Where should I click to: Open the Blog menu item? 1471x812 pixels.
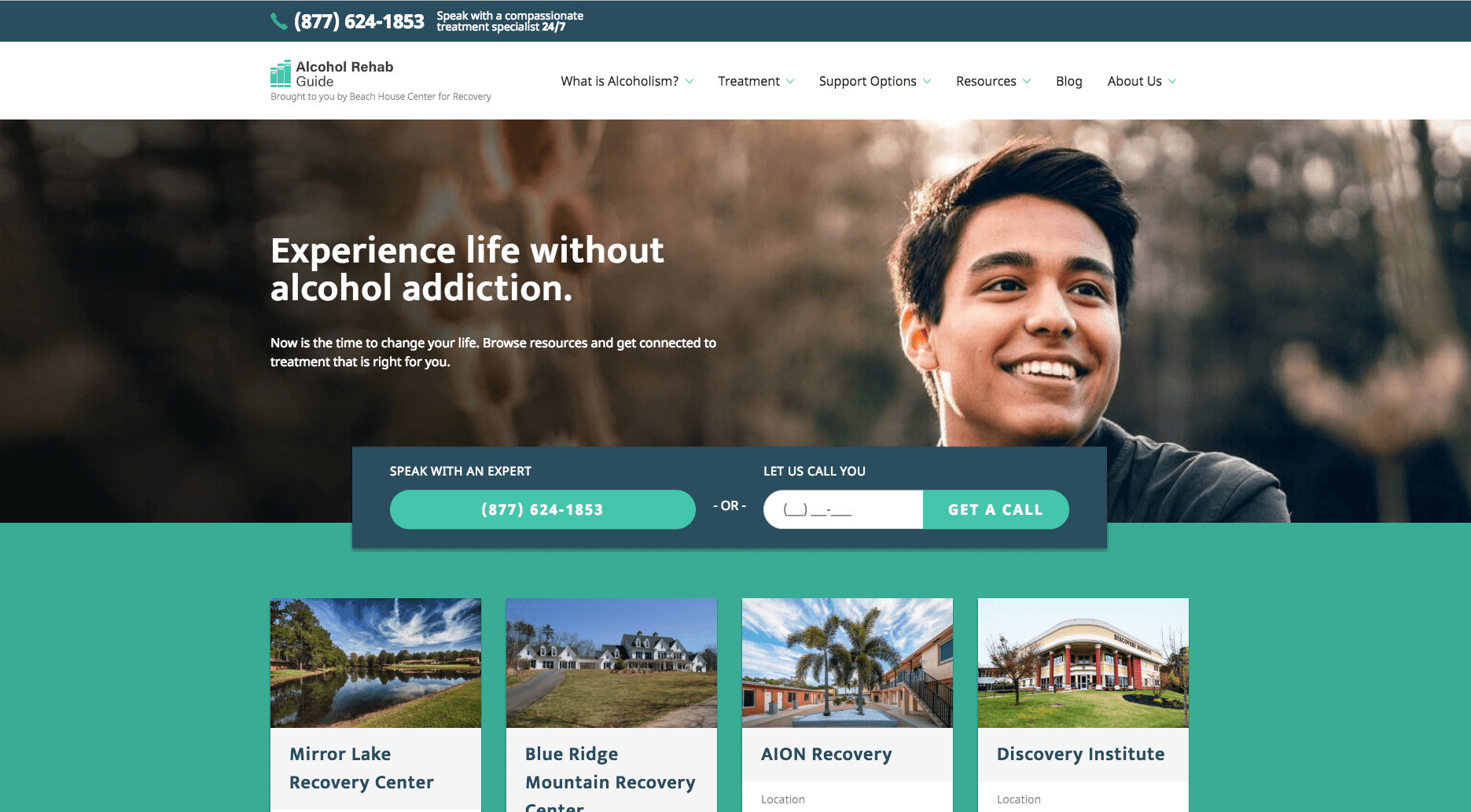point(1068,81)
